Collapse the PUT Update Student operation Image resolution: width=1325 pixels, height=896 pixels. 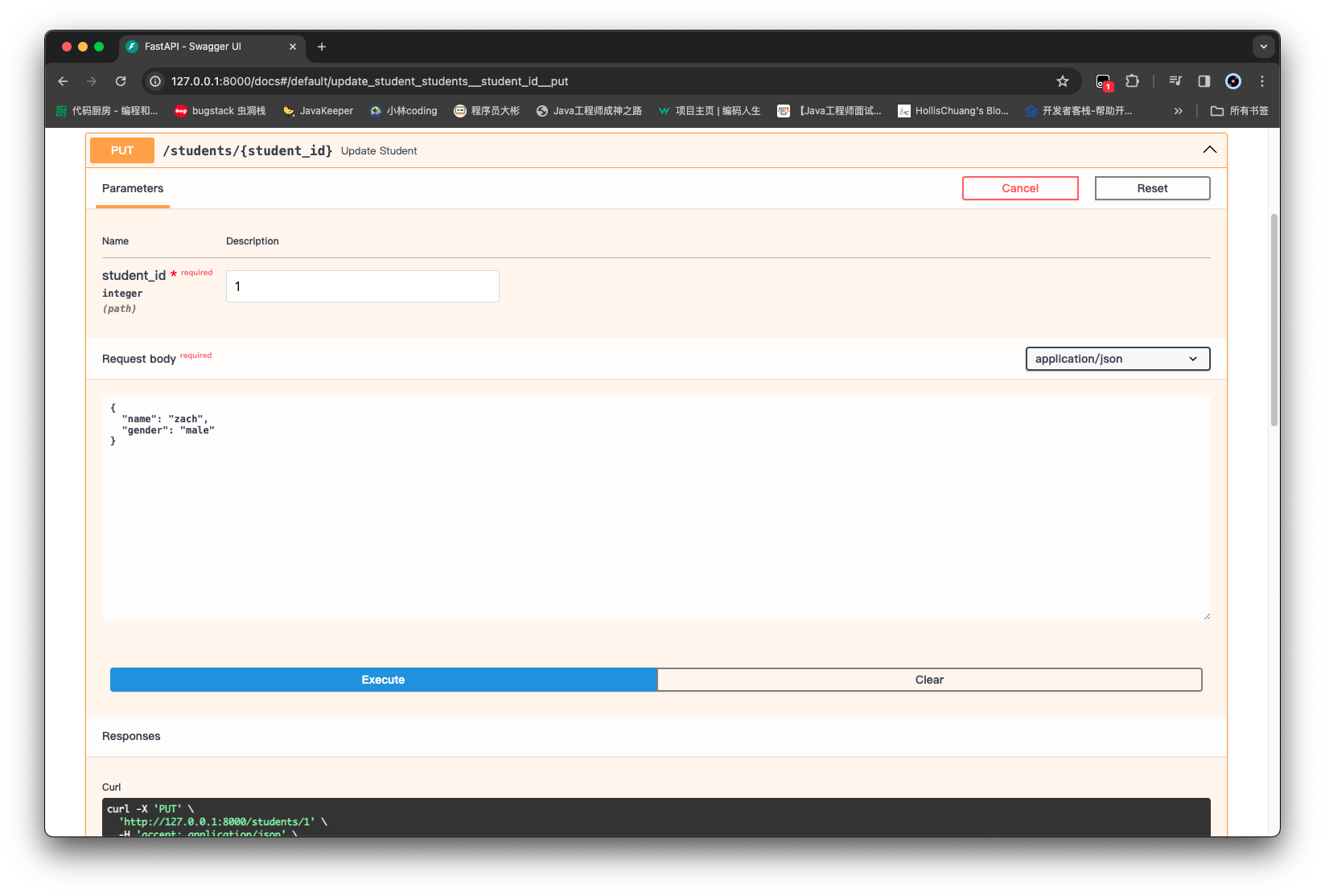(x=1209, y=150)
